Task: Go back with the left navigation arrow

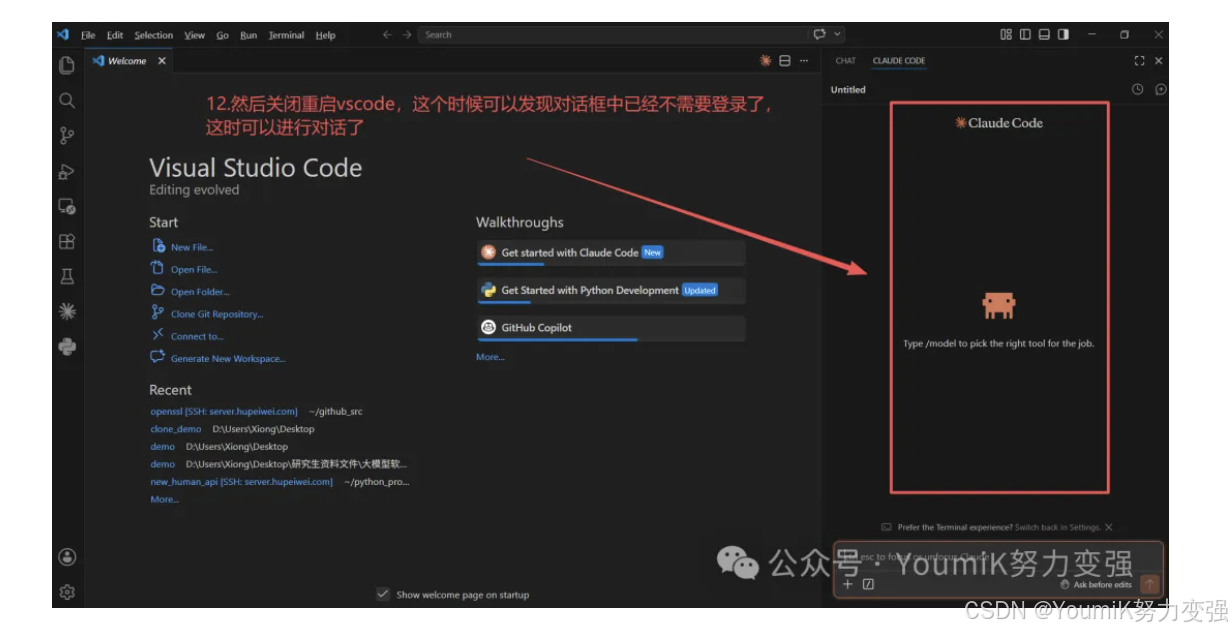Action: pyautogui.click(x=387, y=35)
